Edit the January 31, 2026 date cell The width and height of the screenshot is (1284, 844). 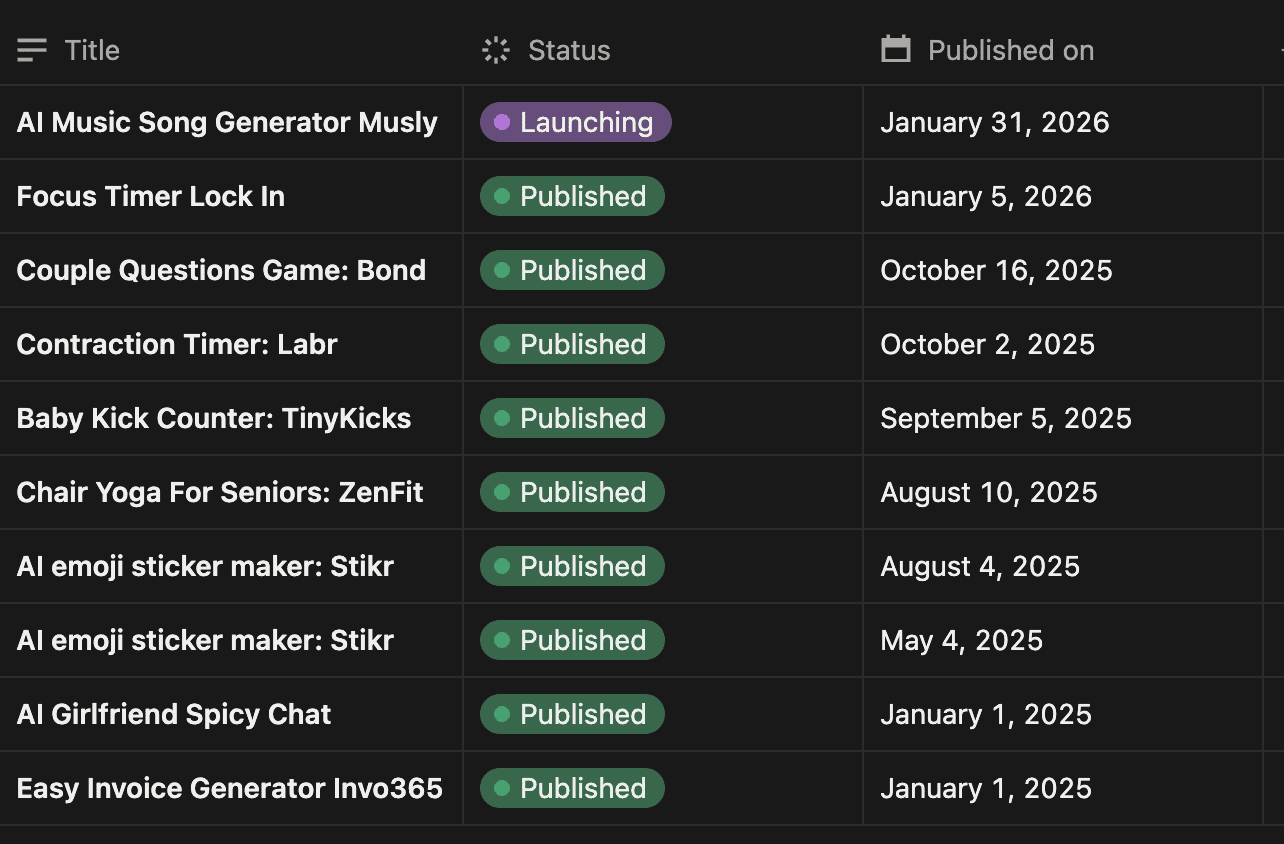point(995,122)
